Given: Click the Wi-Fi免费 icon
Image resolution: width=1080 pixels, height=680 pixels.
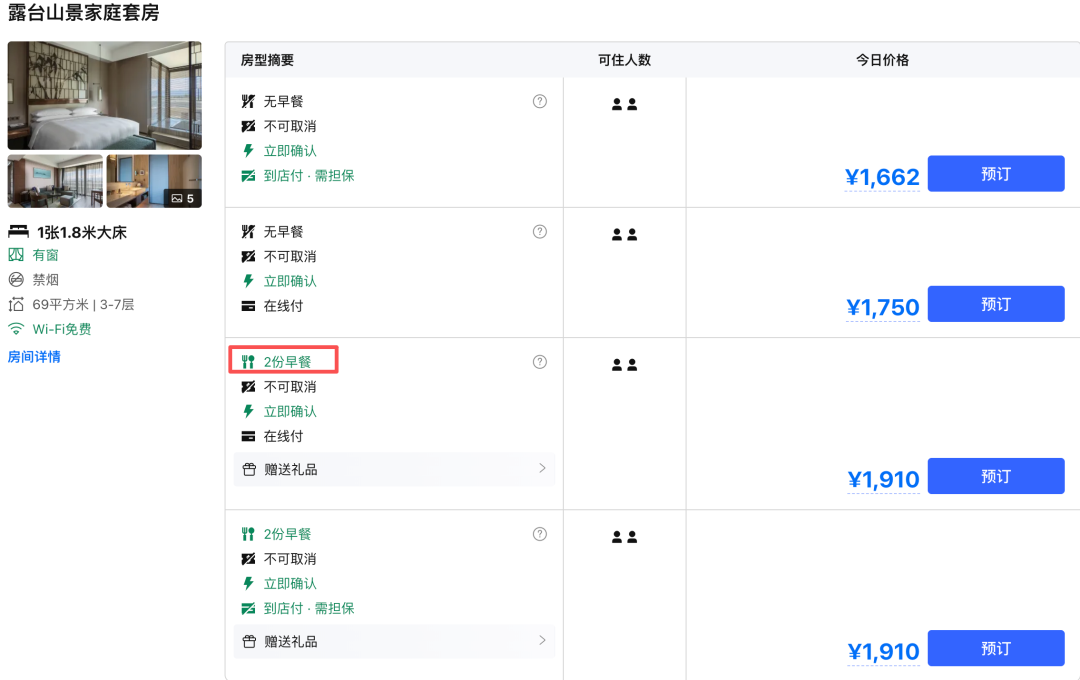Looking at the screenshot, I should 16,329.
